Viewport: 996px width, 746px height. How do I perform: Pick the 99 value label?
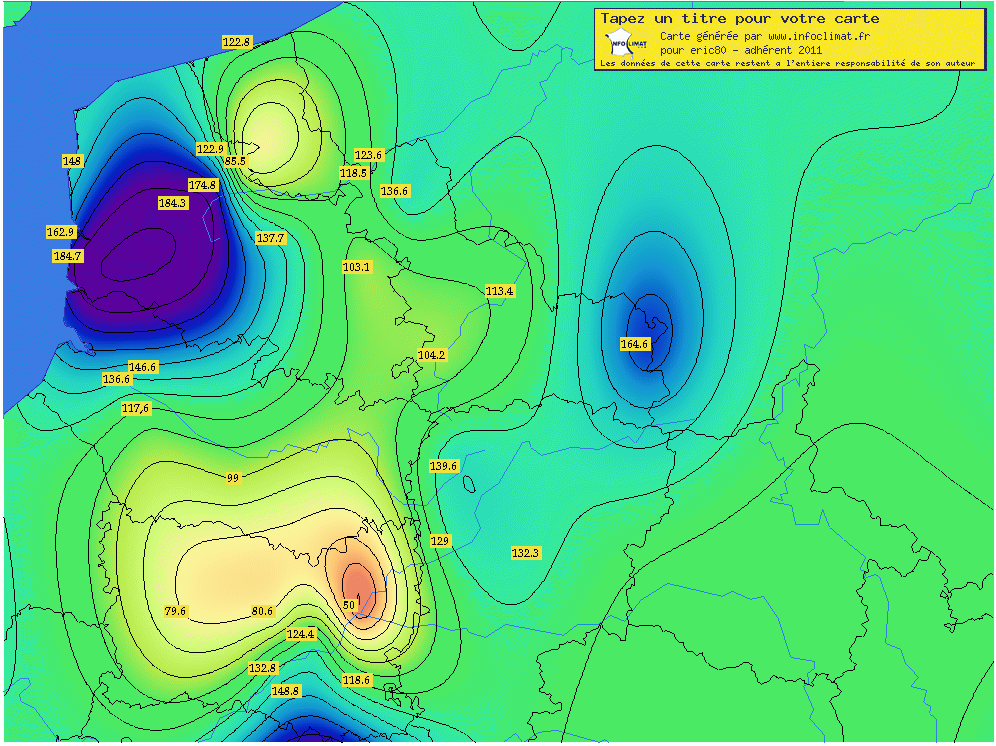click(233, 478)
